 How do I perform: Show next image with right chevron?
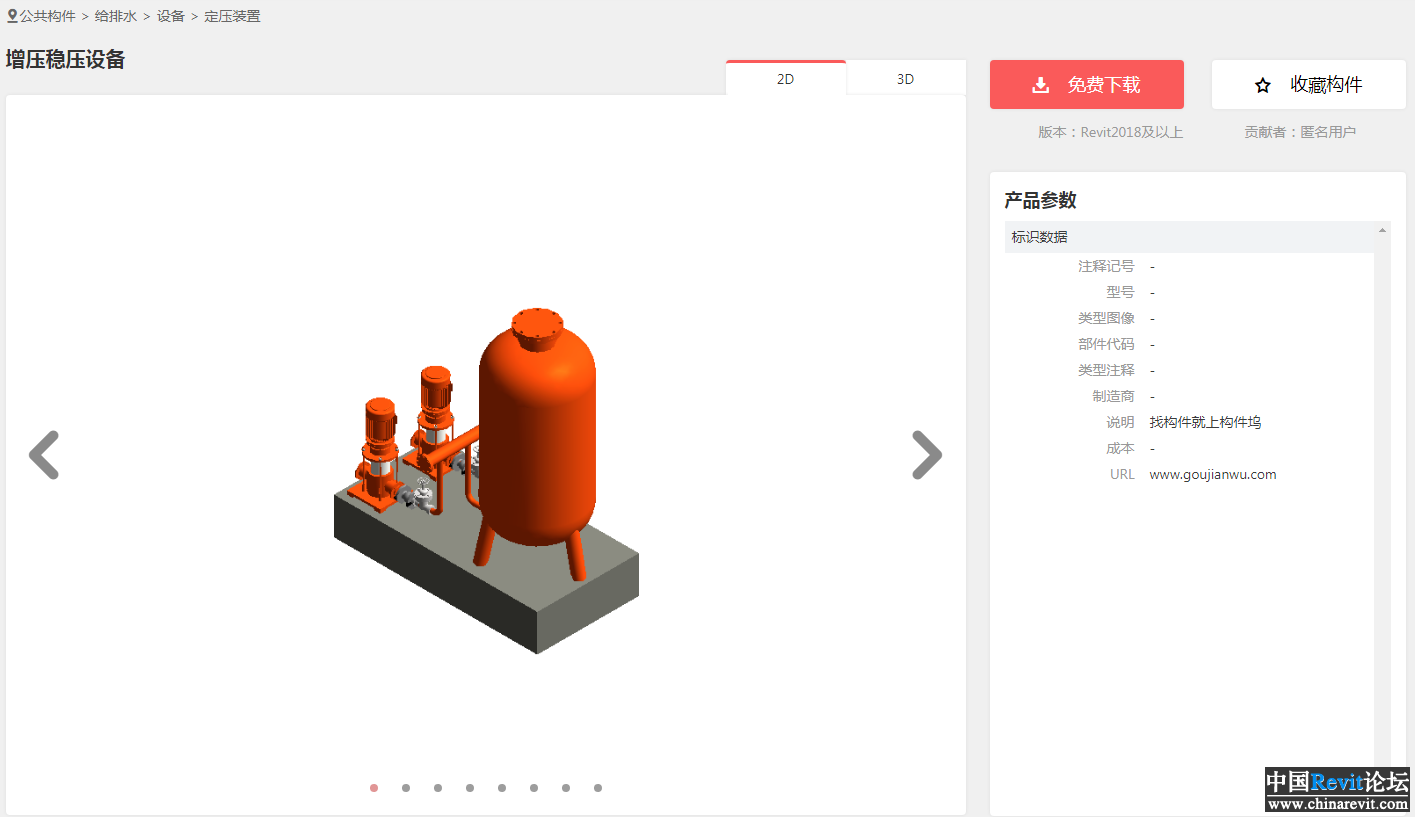point(927,455)
